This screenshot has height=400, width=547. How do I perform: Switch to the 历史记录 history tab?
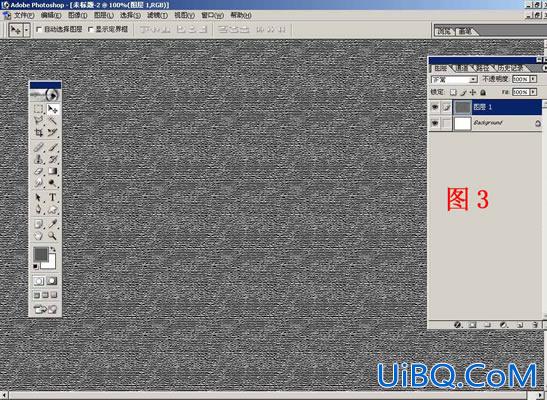(x=510, y=68)
